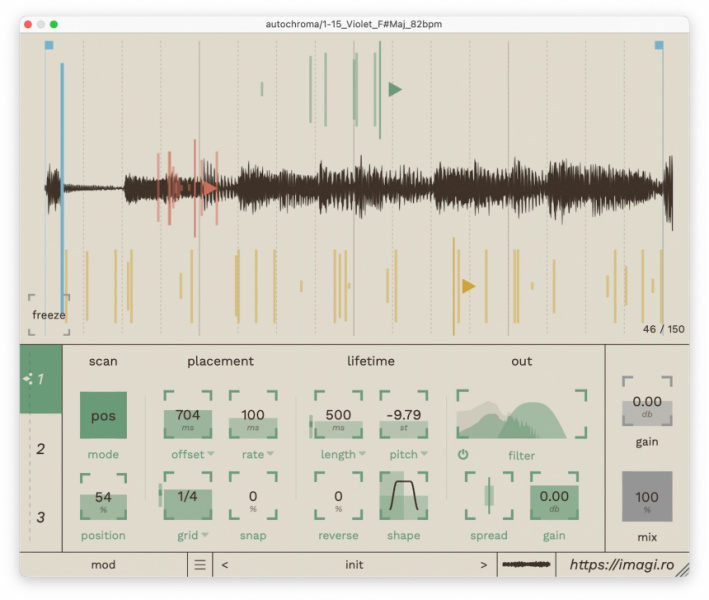
Task: Click the window resize grip corner icon
Action: point(682,570)
